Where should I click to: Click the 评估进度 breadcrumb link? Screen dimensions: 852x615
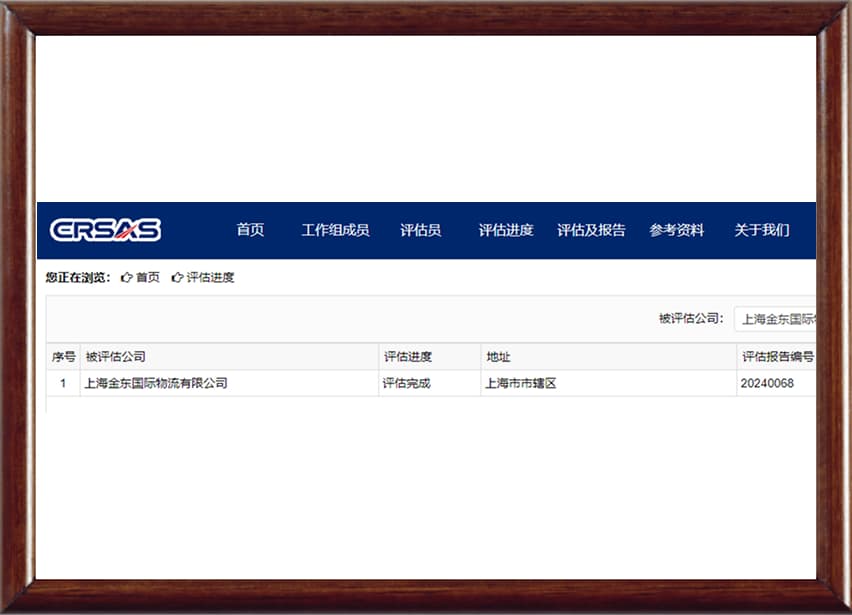[210, 278]
